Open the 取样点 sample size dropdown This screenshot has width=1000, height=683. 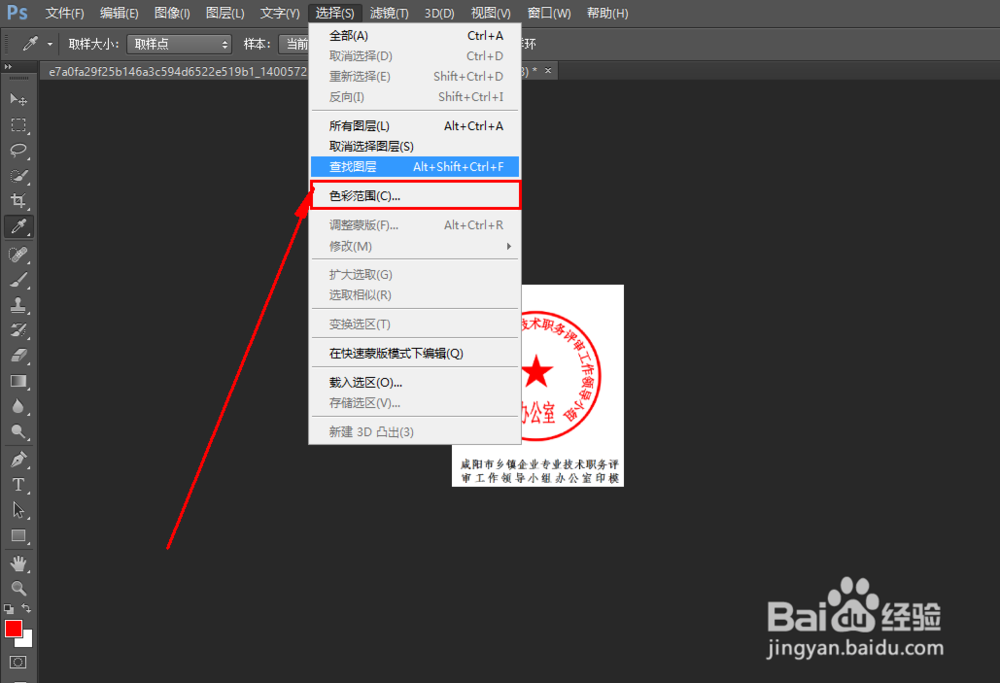179,44
